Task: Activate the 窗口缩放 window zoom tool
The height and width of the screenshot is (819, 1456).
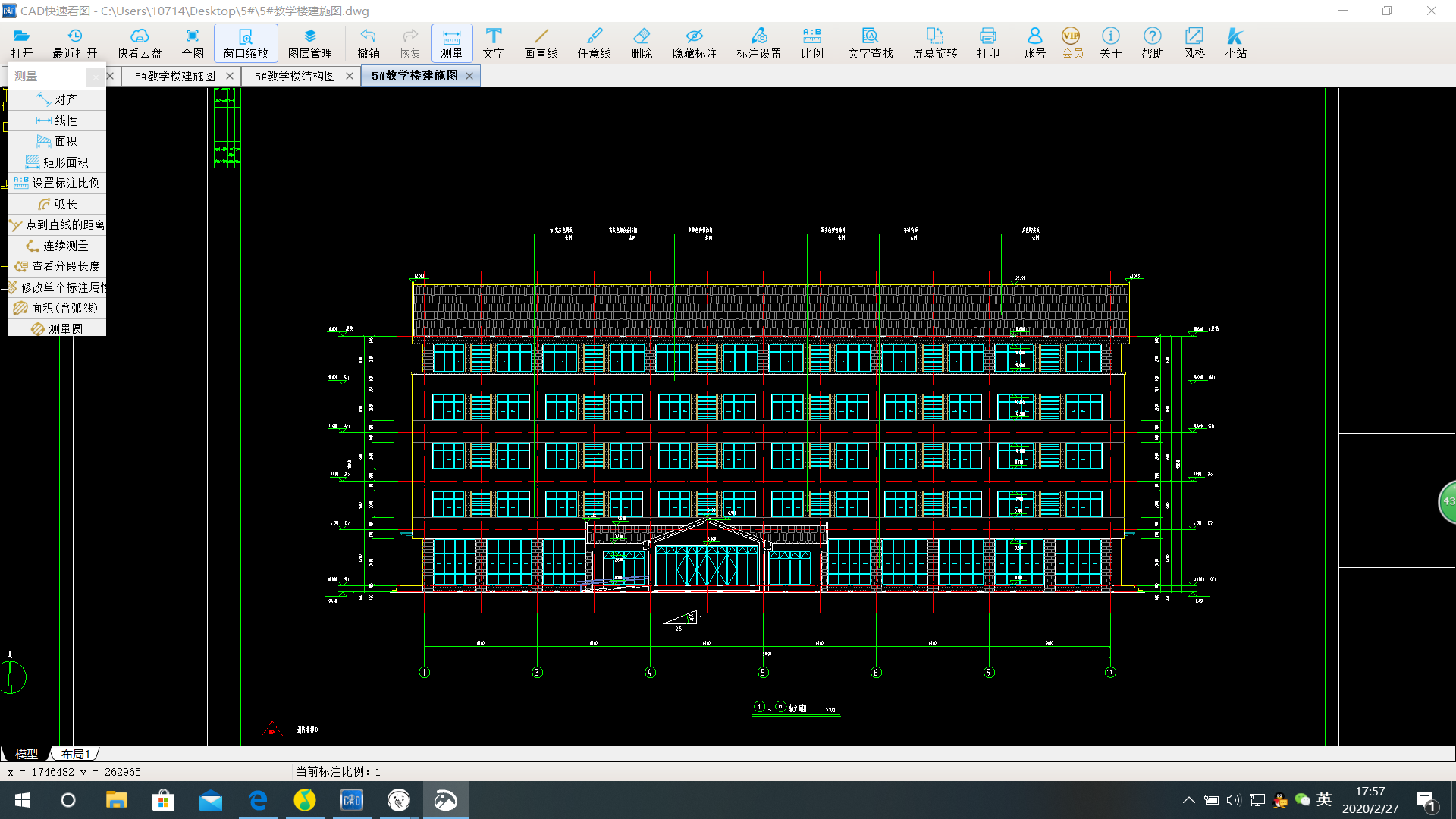Action: [x=246, y=43]
